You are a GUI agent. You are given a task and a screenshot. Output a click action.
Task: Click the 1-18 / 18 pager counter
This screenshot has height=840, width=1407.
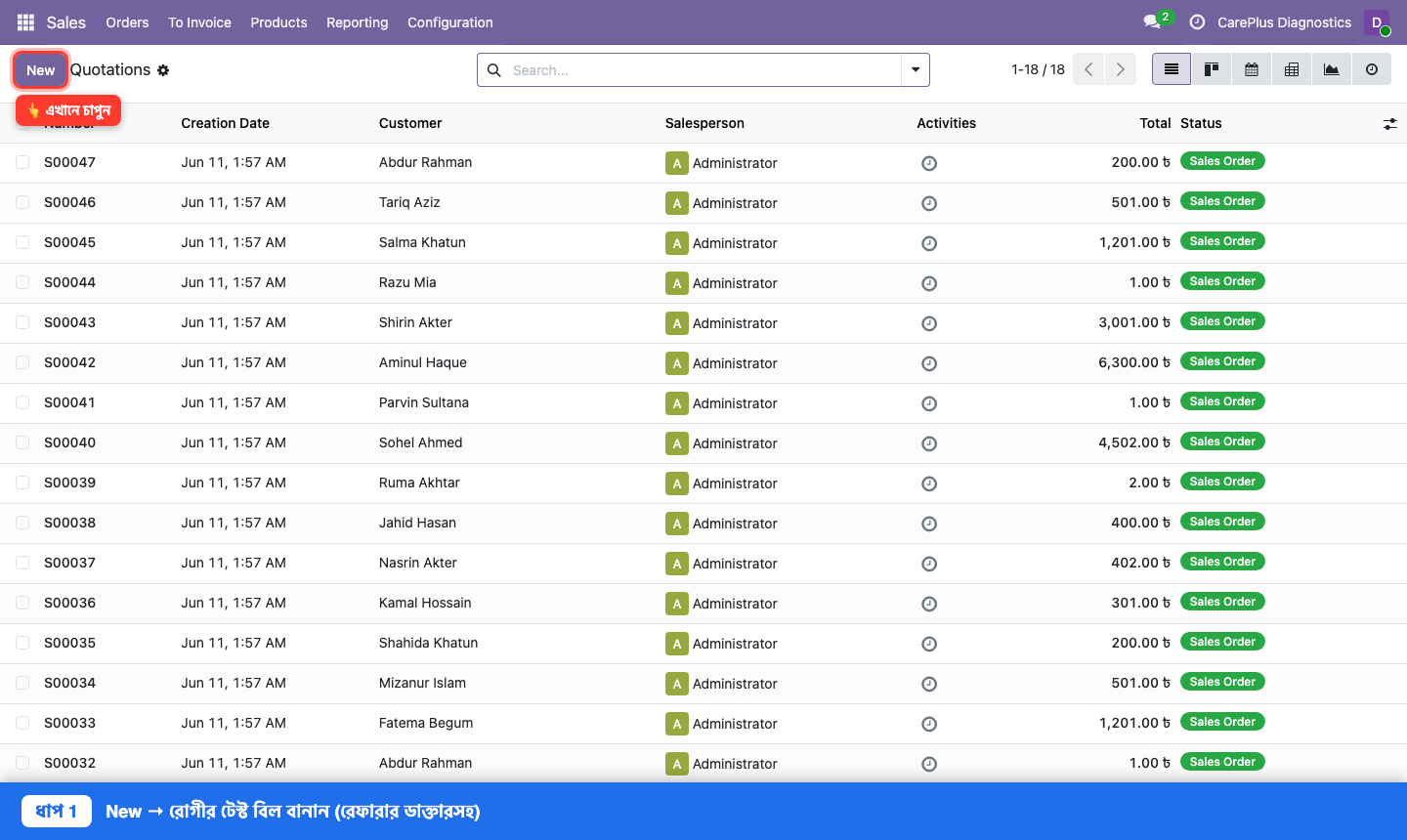pyautogui.click(x=1038, y=69)
